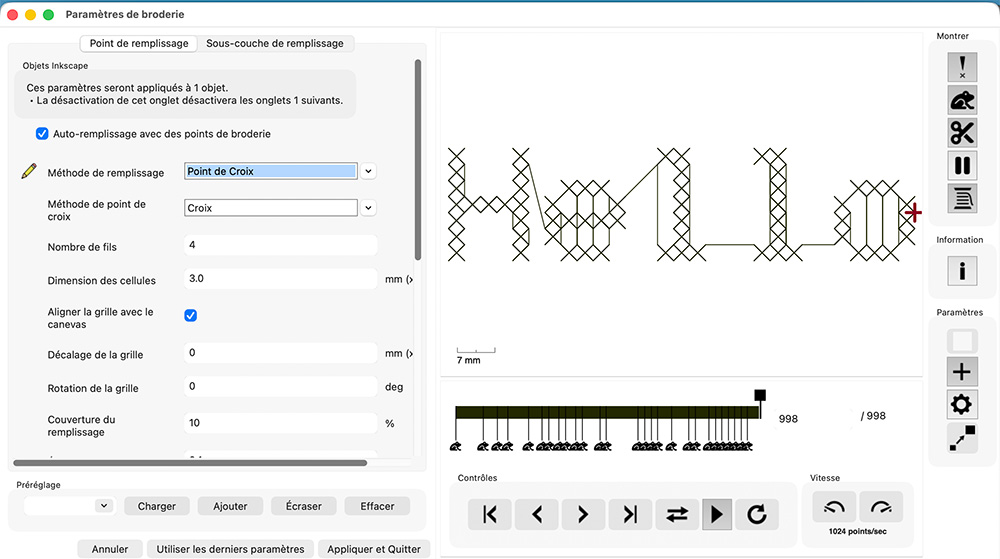Screen dimensions: 1000x559
Task: Click the horizontal scrollbar under parameters
Action: (x=190, y=463)
